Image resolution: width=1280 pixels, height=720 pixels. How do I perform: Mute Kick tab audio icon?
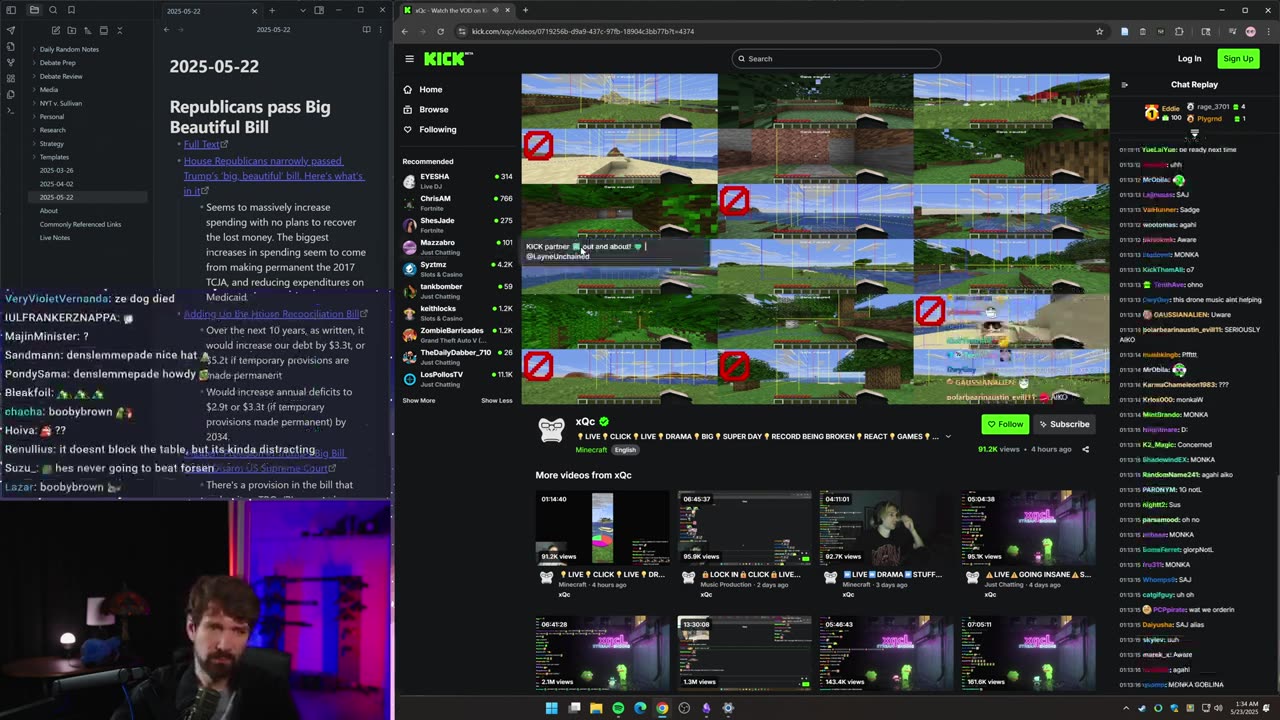(494, 10)
